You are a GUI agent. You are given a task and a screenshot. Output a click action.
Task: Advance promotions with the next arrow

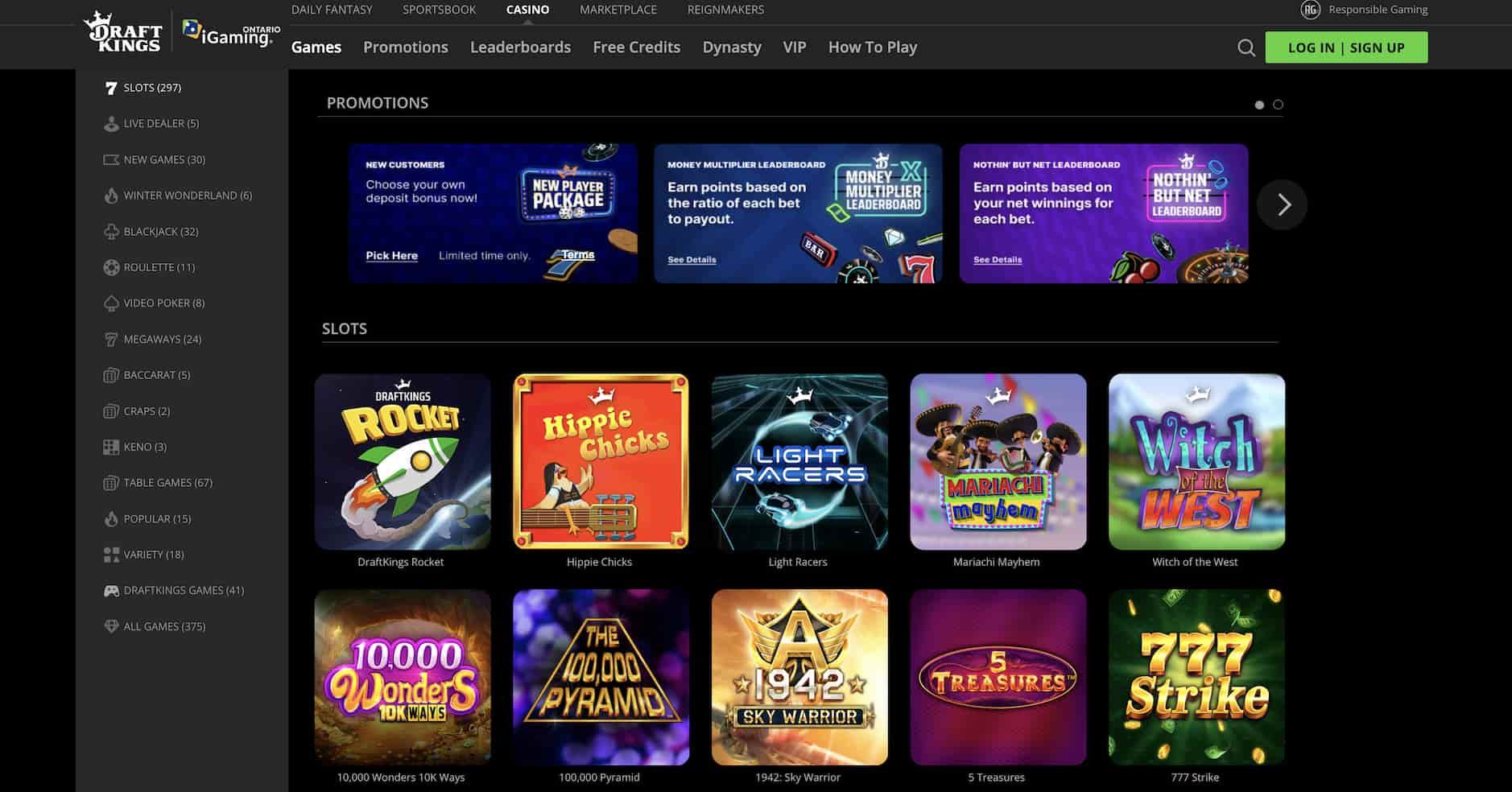[1283, 204]
